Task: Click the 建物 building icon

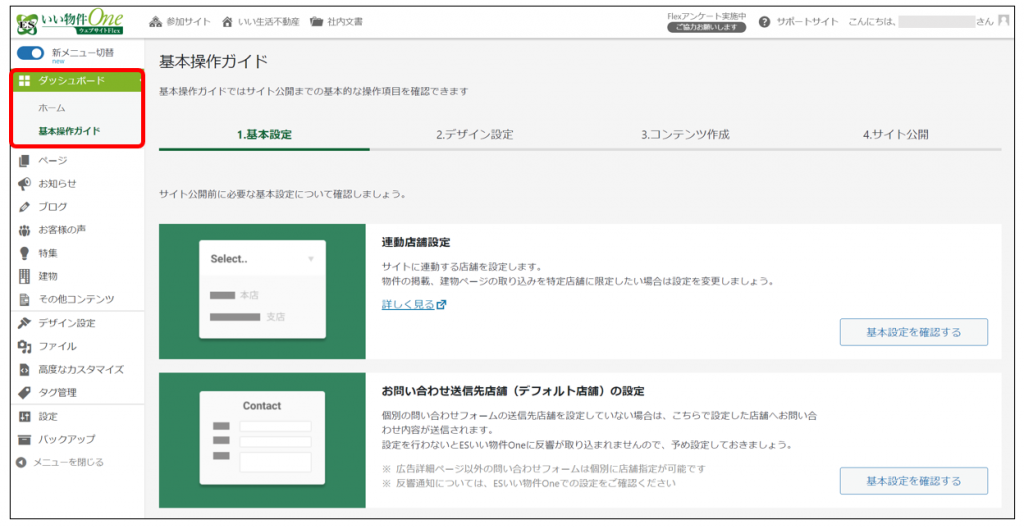Action: 25,276
